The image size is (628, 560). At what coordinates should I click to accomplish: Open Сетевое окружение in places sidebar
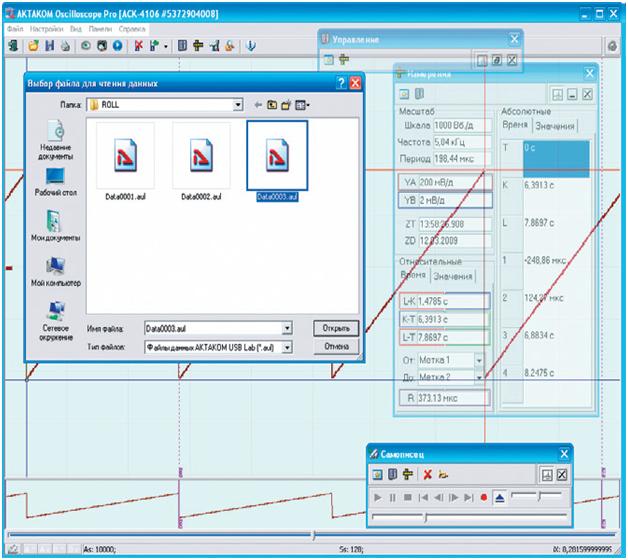point(56,321)
